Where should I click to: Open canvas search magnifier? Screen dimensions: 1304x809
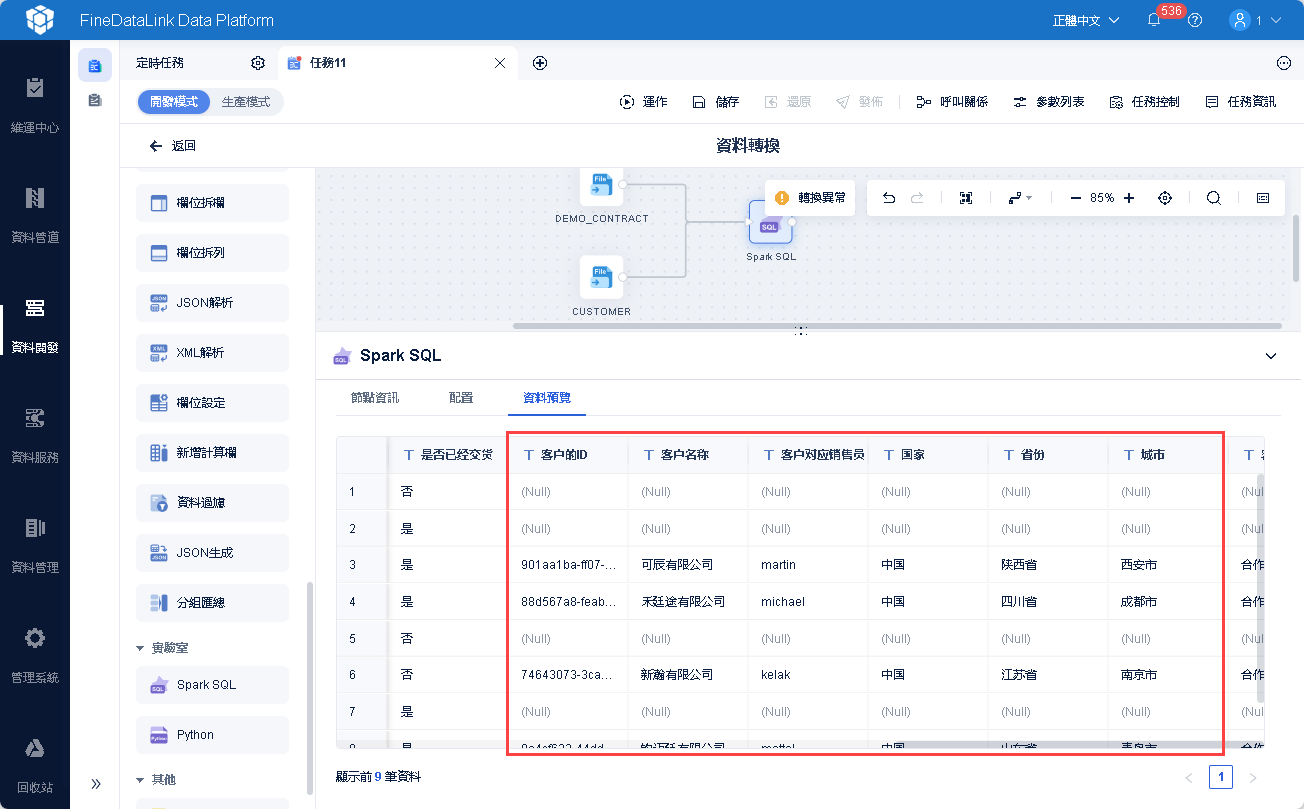1214,198
